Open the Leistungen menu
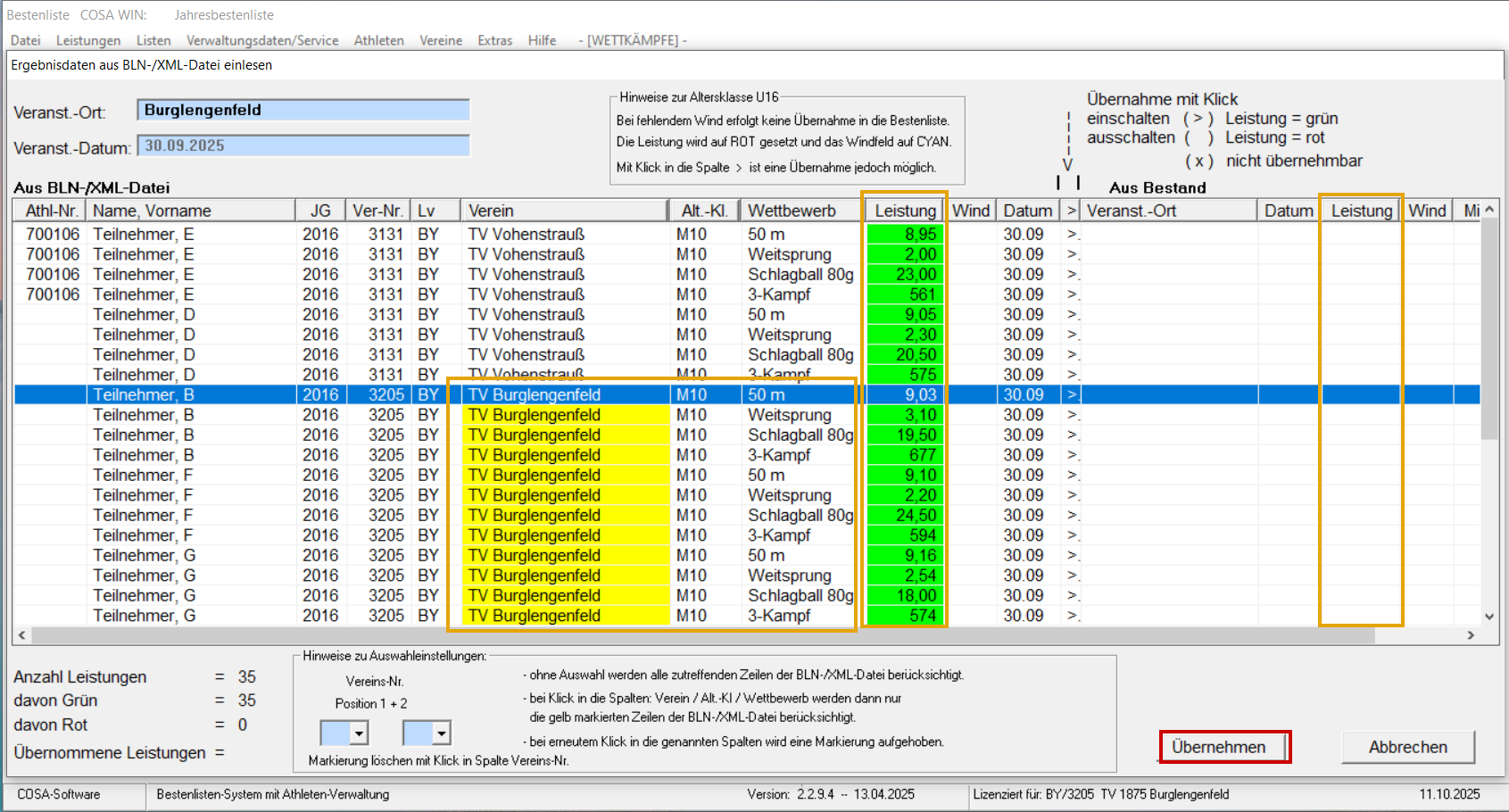This screenshot has width=1509, height=812. [88, 40]
